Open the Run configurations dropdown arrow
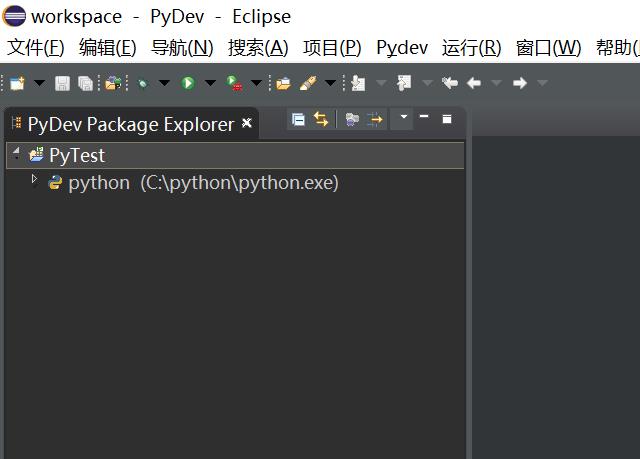Image resolution: width=640 pixels, height=459 pixels. 210,83
